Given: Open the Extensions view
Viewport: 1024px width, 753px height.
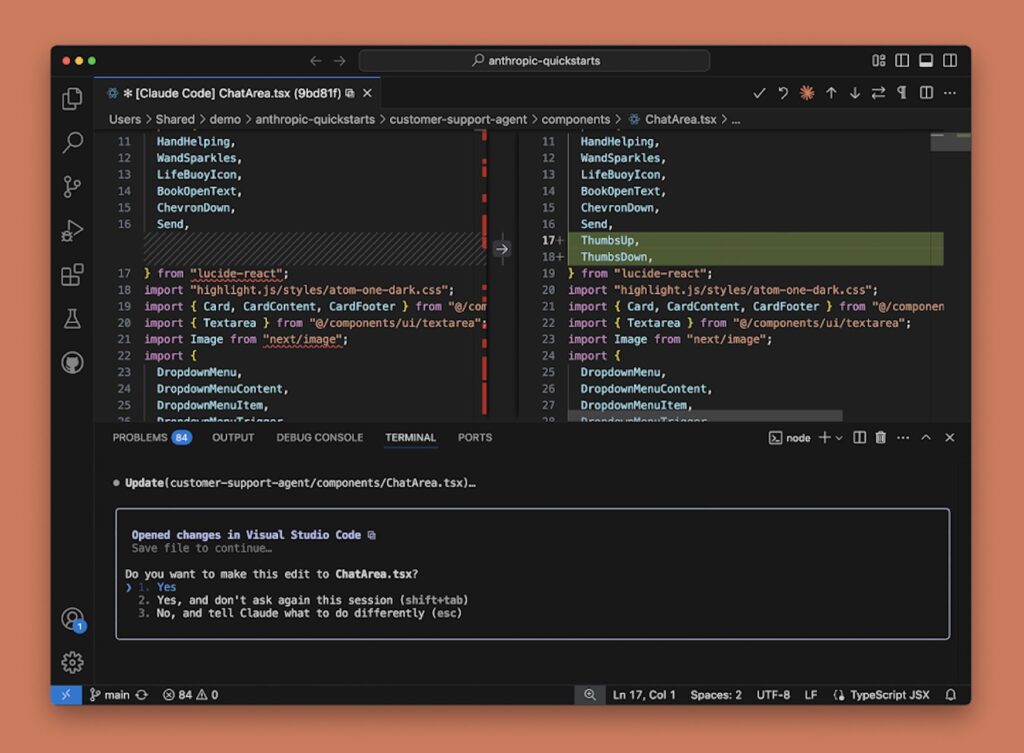Looking at the screenshot, I should pos(72,275).
